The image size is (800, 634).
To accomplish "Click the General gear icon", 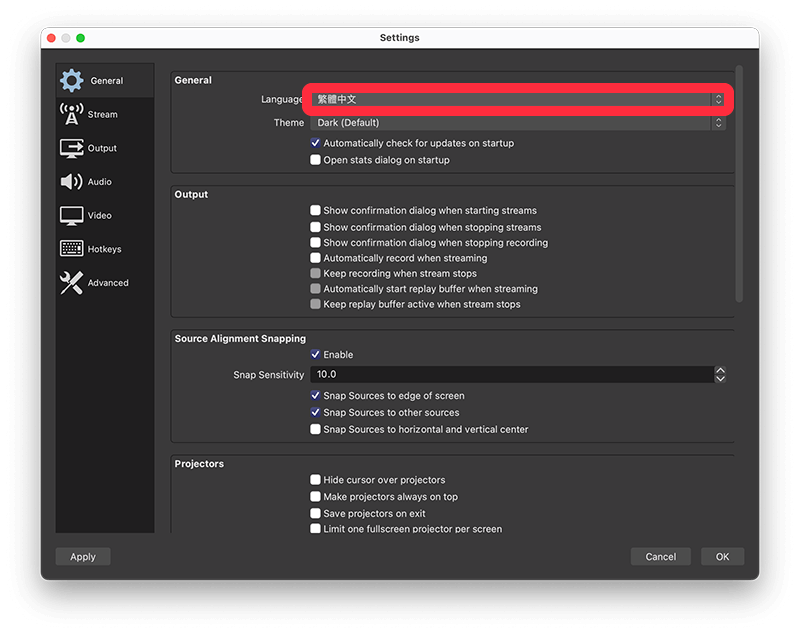I will click(71, 81).
